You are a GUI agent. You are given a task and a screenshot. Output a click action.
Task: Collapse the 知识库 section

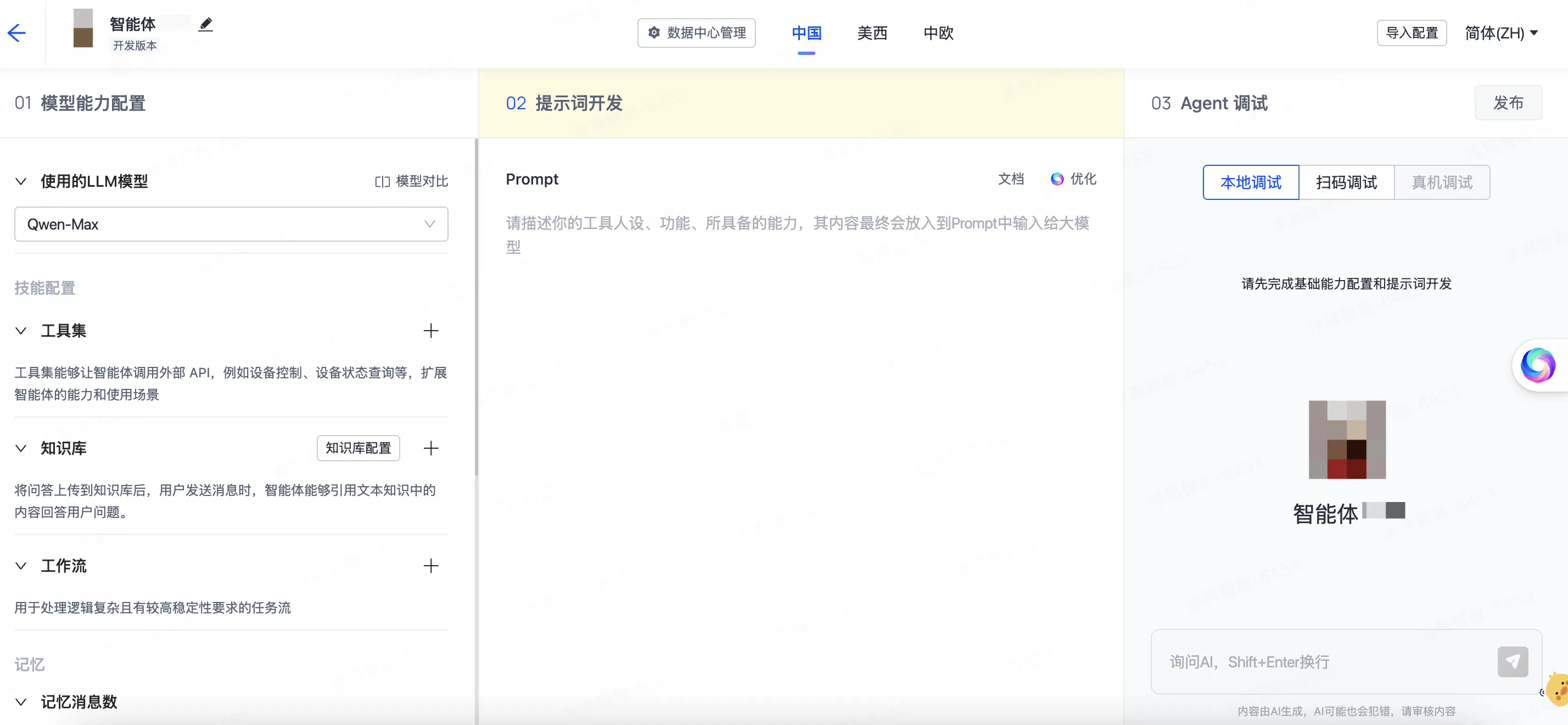click(x=21, y=449)
